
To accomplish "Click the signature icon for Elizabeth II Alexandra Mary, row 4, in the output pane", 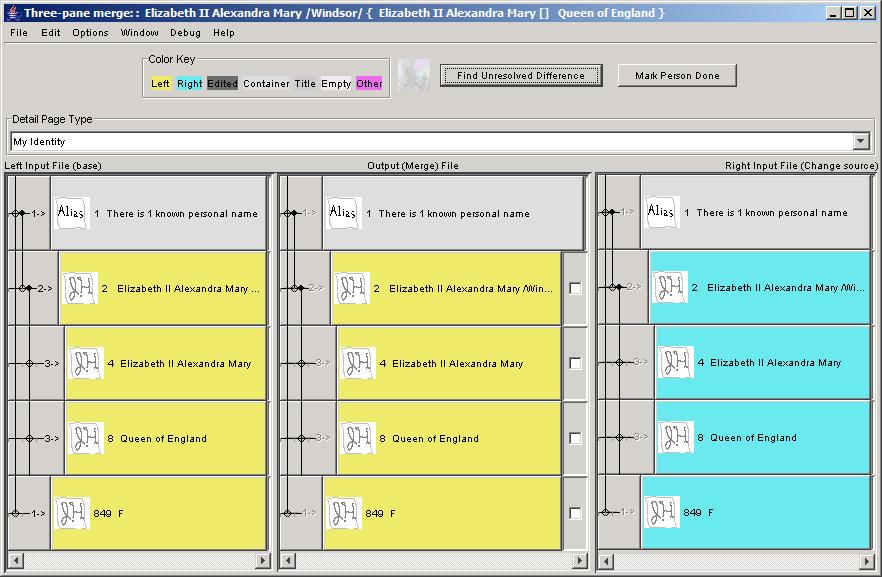I will tap(357, 363).
